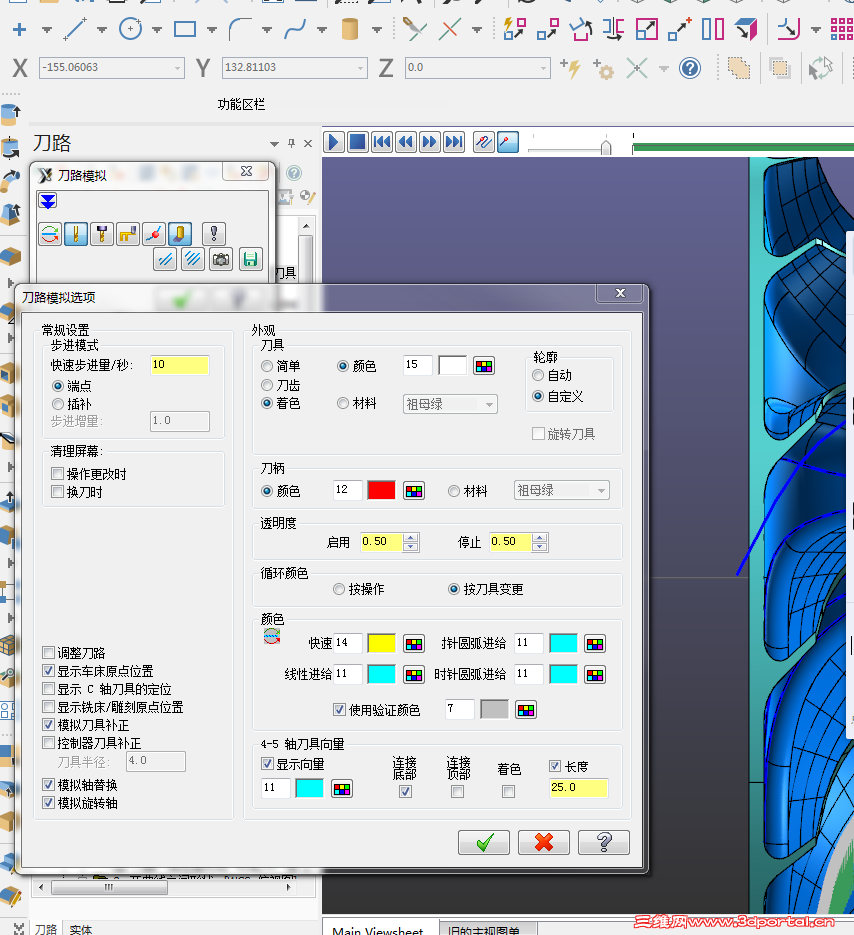Open the help question mark icon
The image size is (854, 935).
point(690,68)
